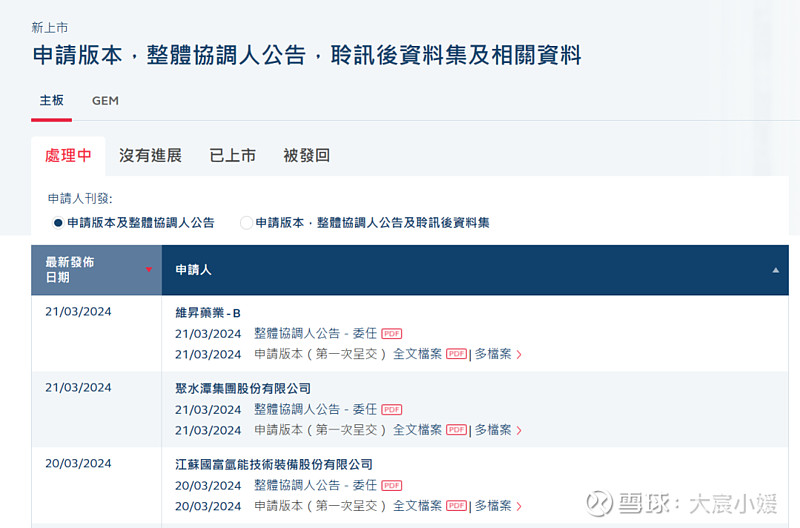Open PDF icon for 江蘇國富氫能 整體協調人公告
800x528 pixels.
coord(391,486)
